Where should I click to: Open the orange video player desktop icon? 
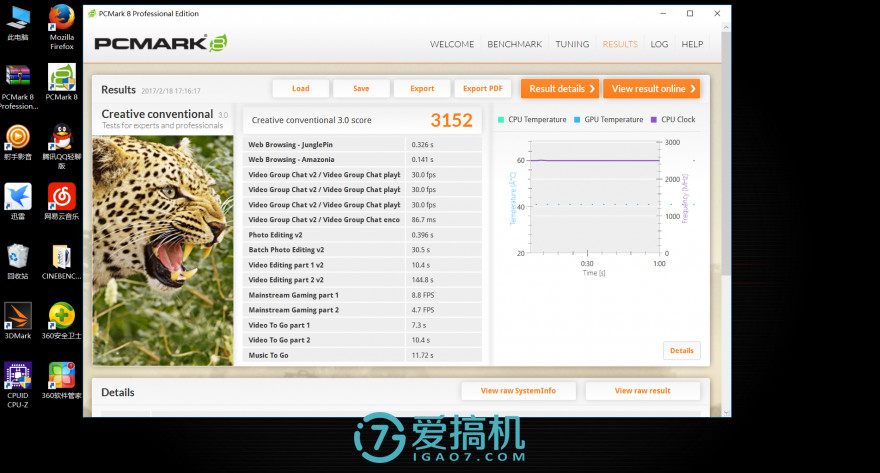18,142
